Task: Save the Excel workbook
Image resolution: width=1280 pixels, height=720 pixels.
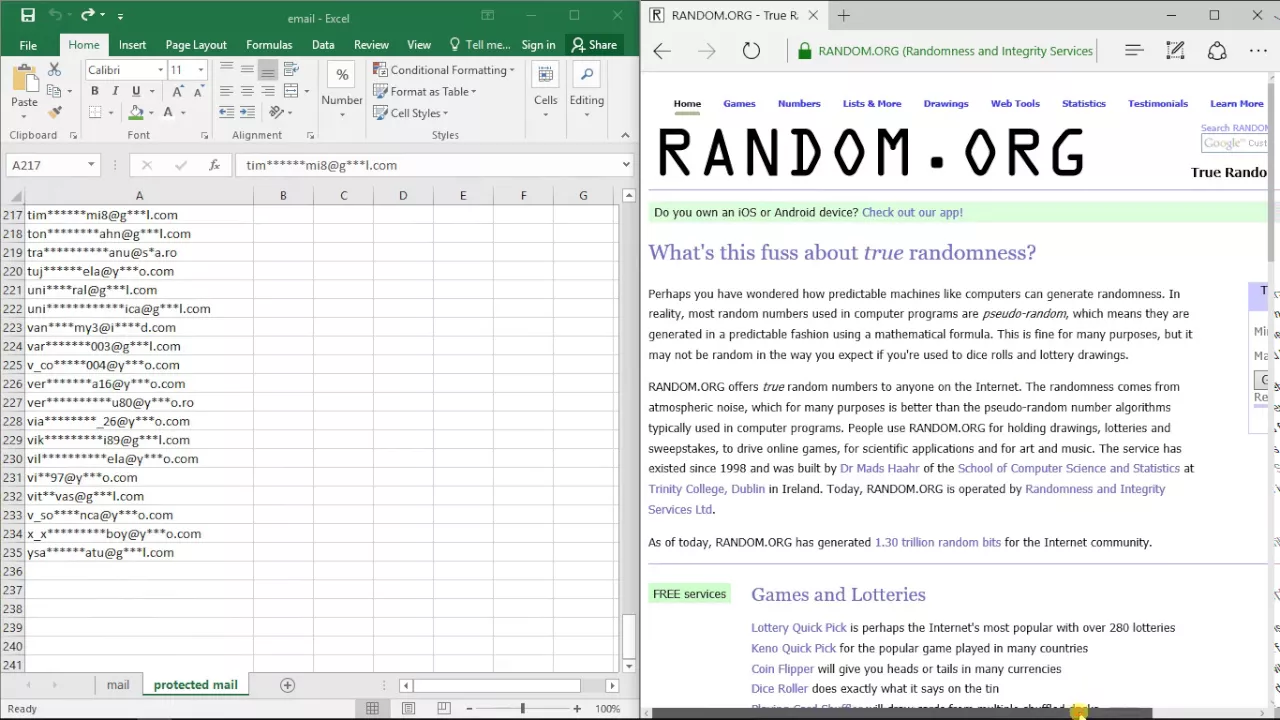Action: pyautogui.click(x=28, y=15)
